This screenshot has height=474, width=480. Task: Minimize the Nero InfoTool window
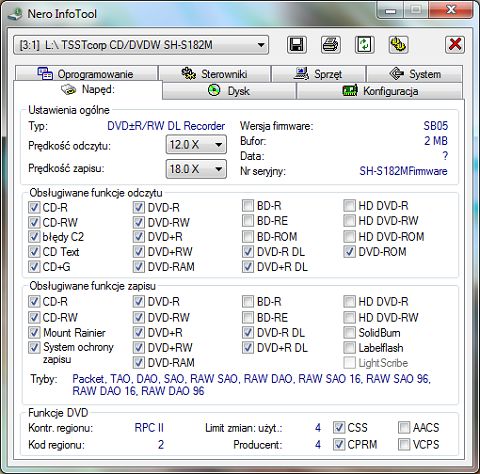coord(391,11)
